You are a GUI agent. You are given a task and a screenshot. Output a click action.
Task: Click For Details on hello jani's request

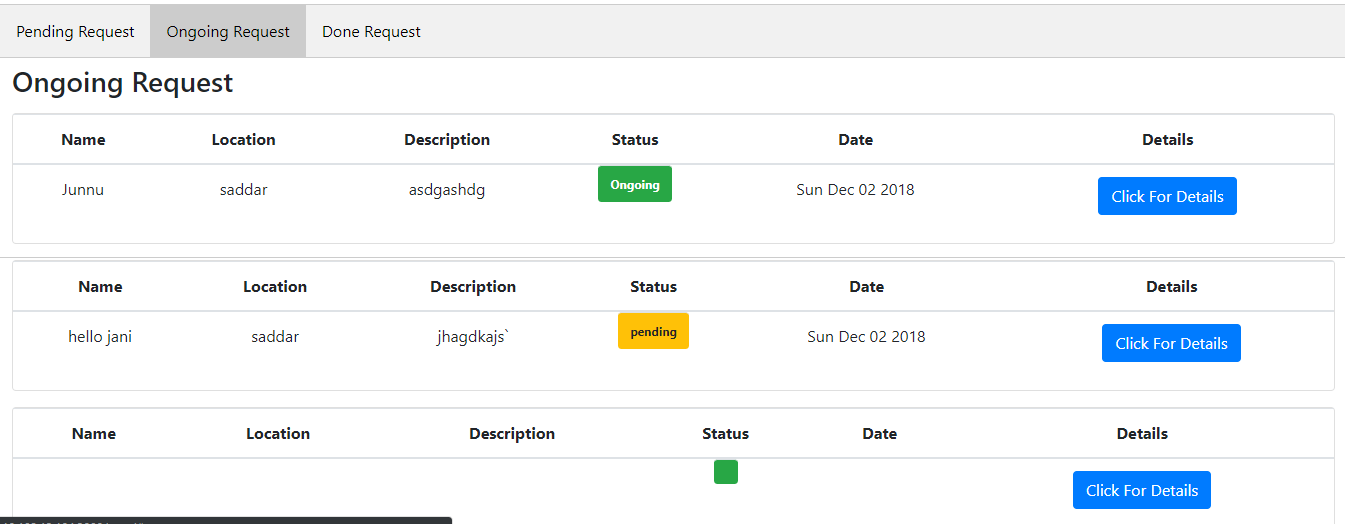click(1171, 343)
